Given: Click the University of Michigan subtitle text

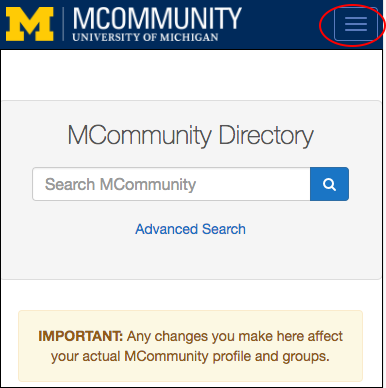Looking at the screenshot, I should coord(145,37).
